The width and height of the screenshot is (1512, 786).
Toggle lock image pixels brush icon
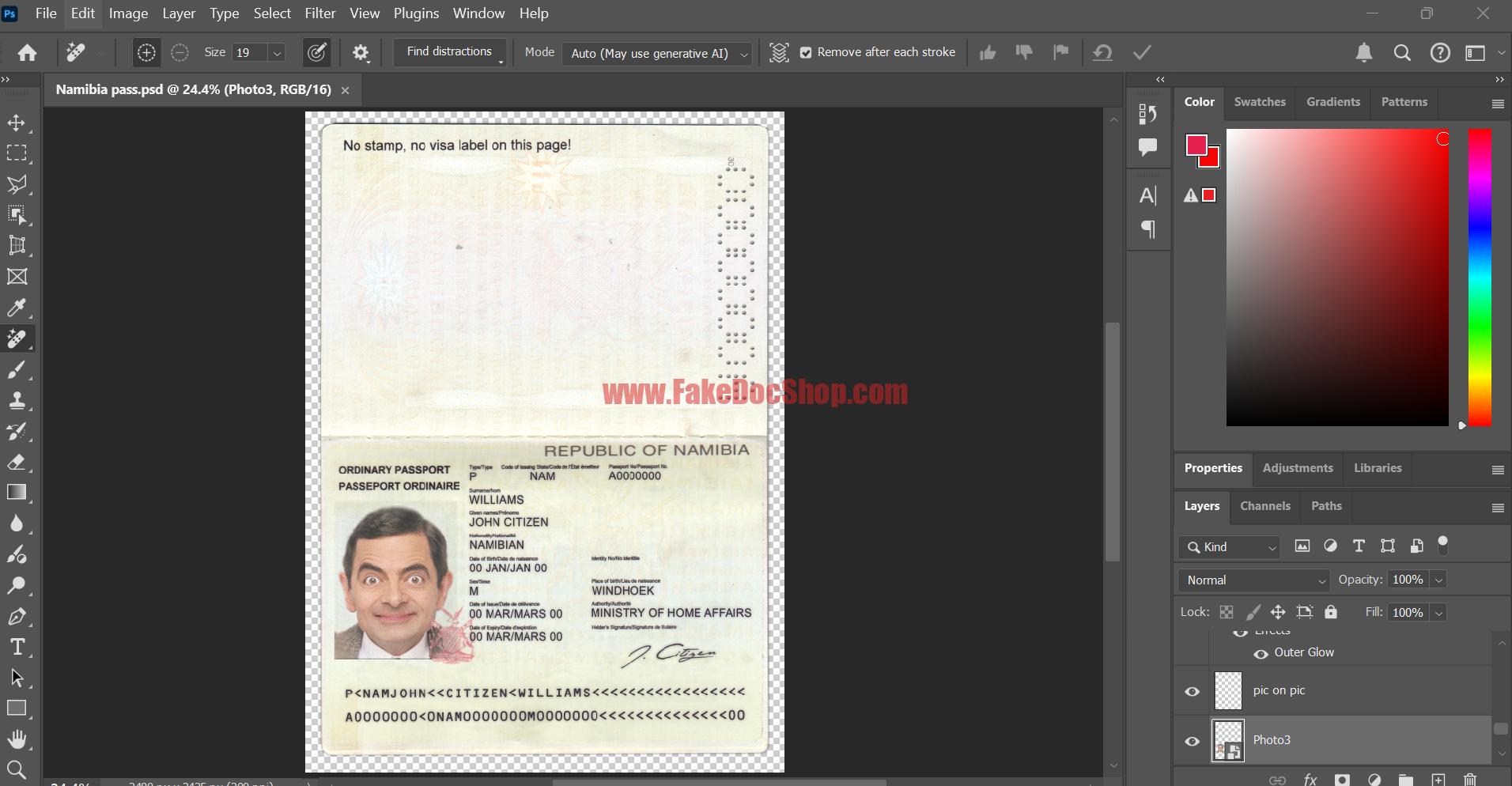pos(1253,612)
